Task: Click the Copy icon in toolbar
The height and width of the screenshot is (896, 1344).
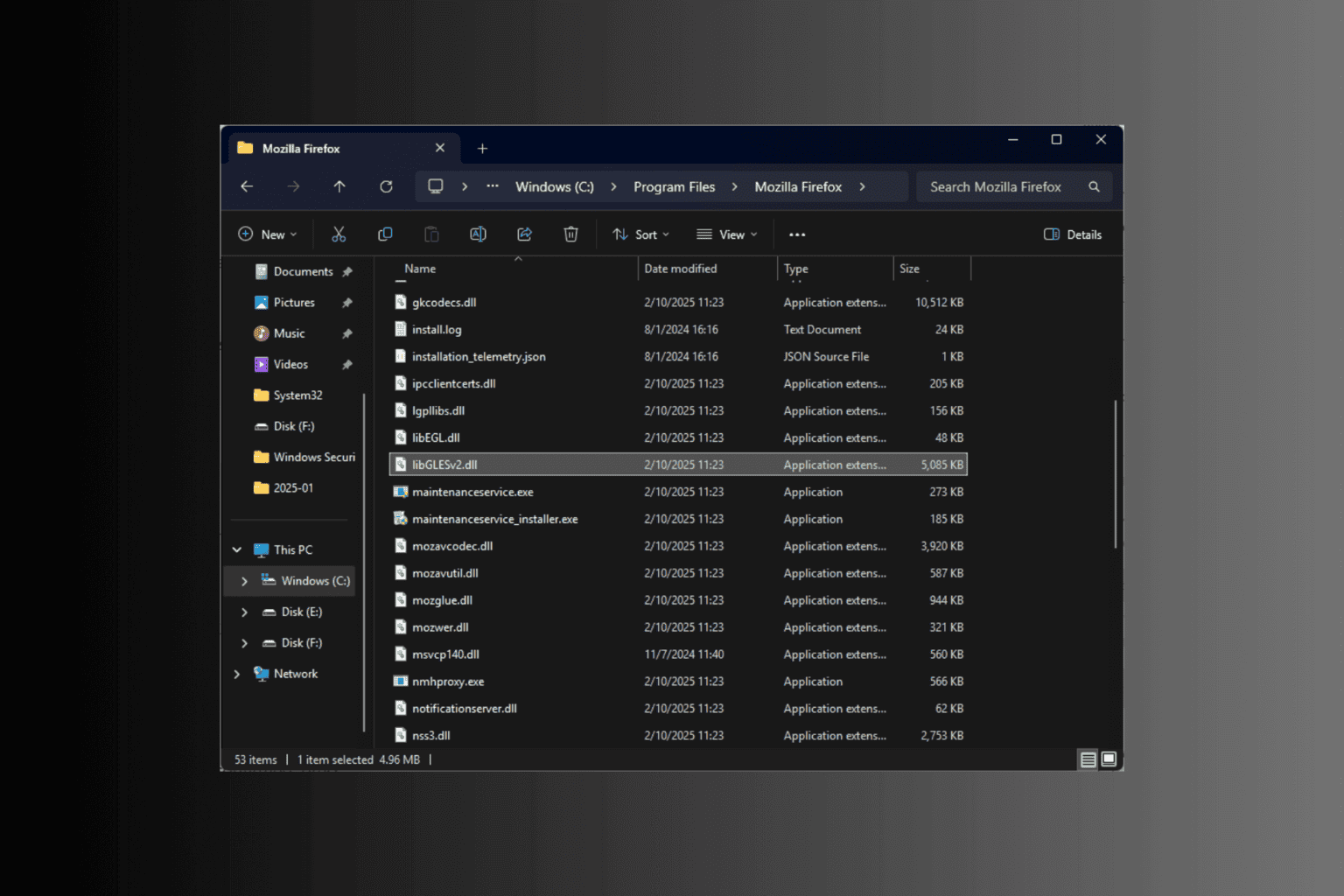Action: tap(385, 234)
